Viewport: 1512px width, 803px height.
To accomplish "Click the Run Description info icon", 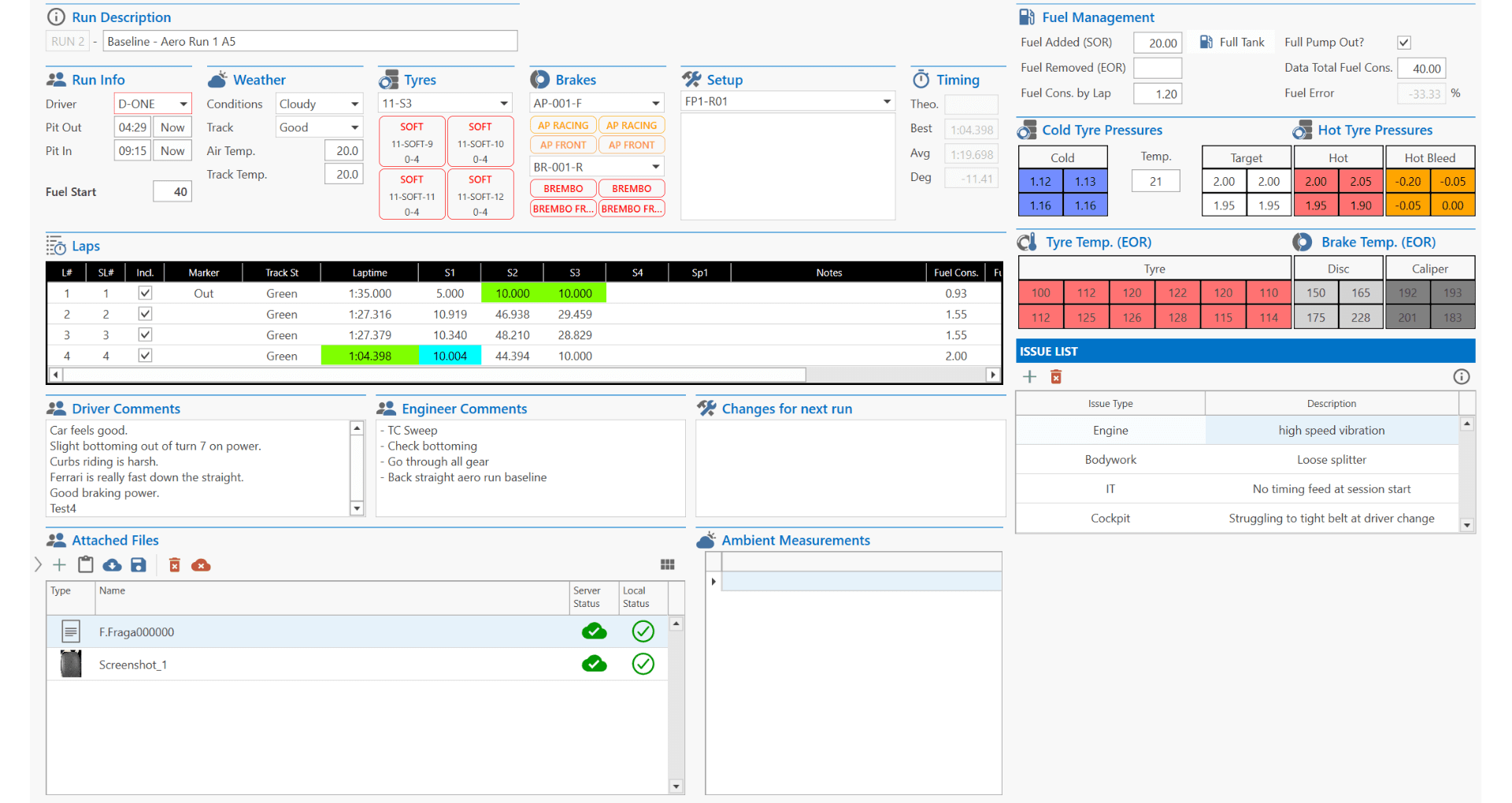I will (x=56, y=17).
